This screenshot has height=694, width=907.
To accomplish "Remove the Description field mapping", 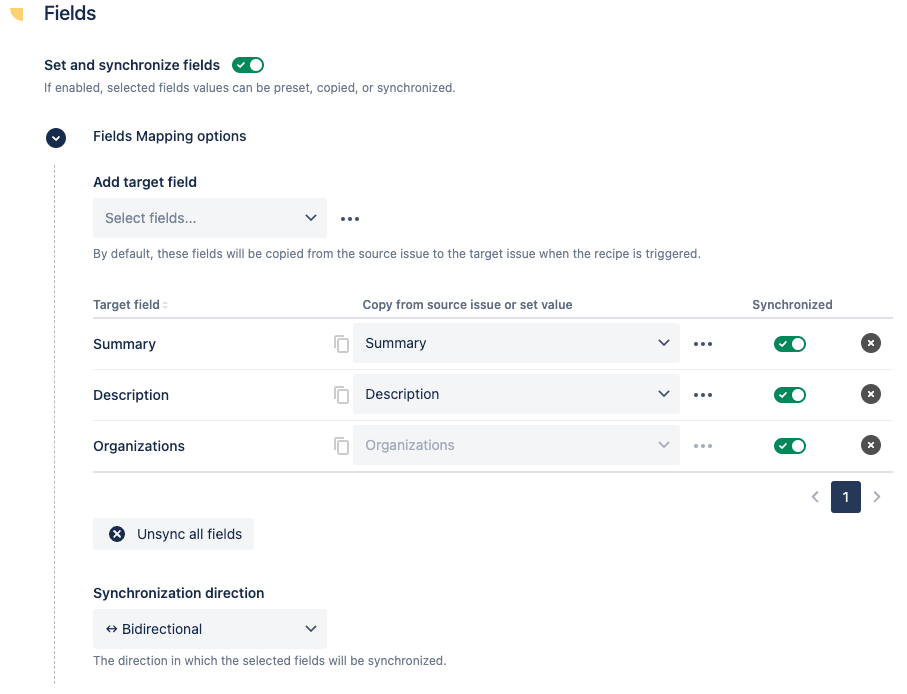I will pyautogui.click(x=871, y=395).
